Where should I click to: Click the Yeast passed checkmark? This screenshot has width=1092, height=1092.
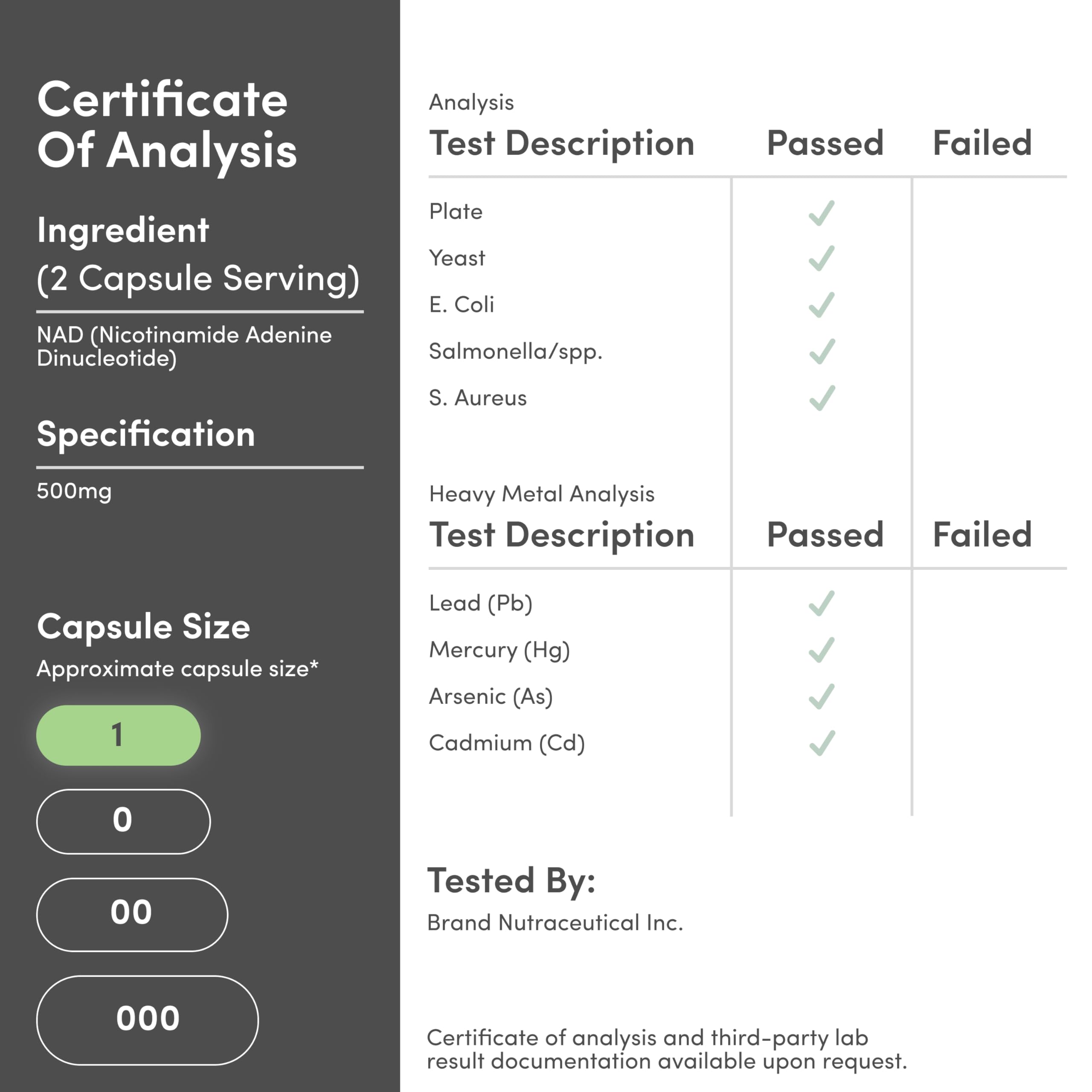(821, 258)
